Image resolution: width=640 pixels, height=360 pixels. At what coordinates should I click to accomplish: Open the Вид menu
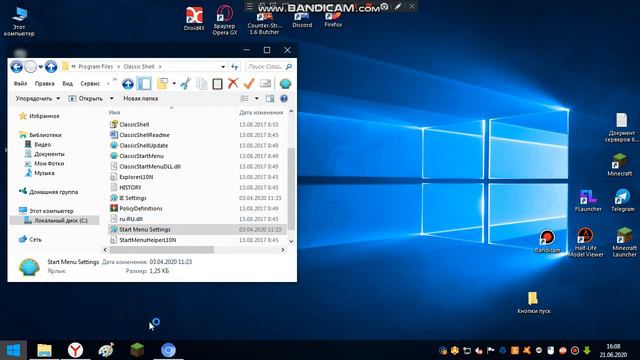pyautogui.click(x=67, y=84)
